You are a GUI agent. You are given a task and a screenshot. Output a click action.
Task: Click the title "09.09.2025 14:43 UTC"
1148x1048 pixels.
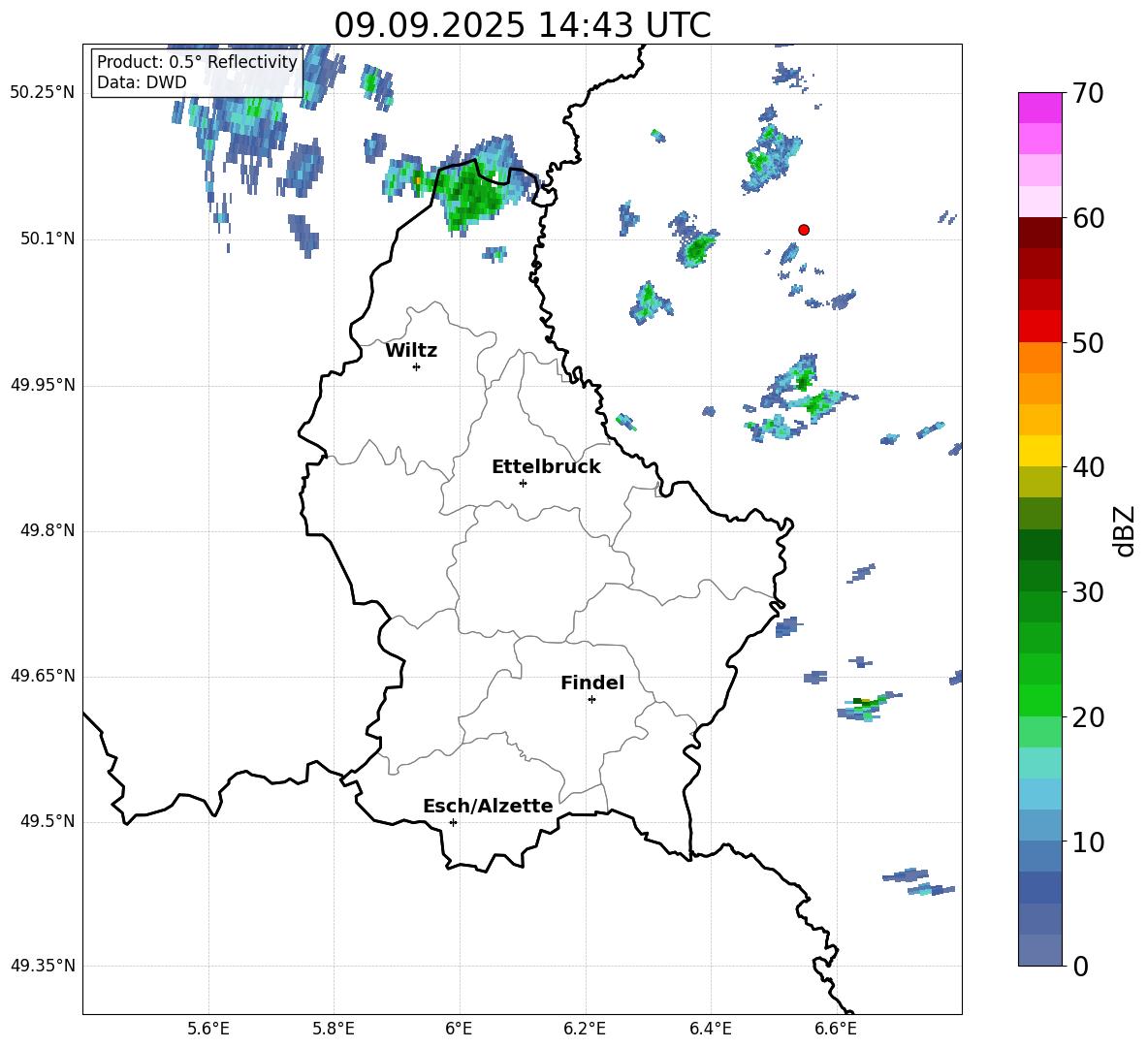[522, 25]
